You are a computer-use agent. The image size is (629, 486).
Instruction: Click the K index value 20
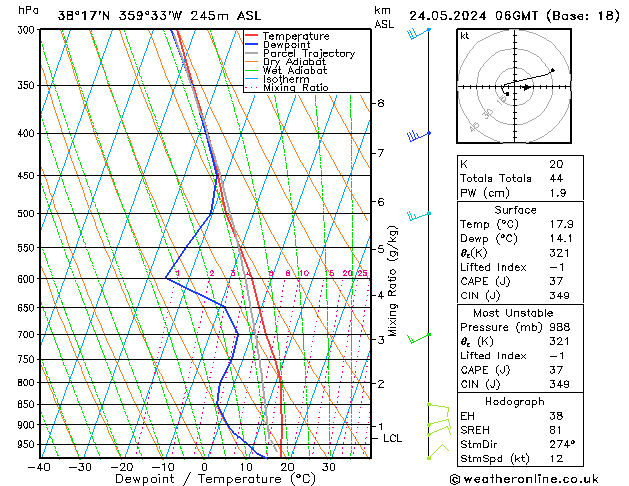[x=556, y=164]
